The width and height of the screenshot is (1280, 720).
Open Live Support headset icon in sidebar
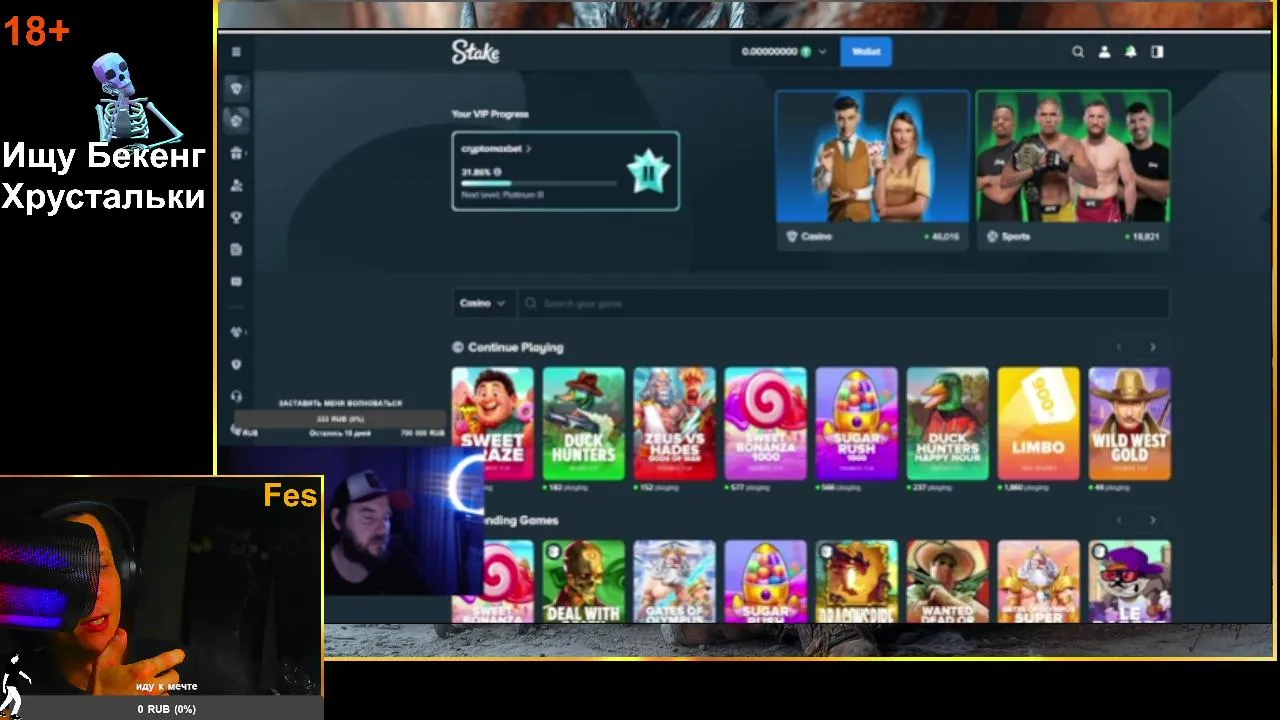tap(236, 396)
